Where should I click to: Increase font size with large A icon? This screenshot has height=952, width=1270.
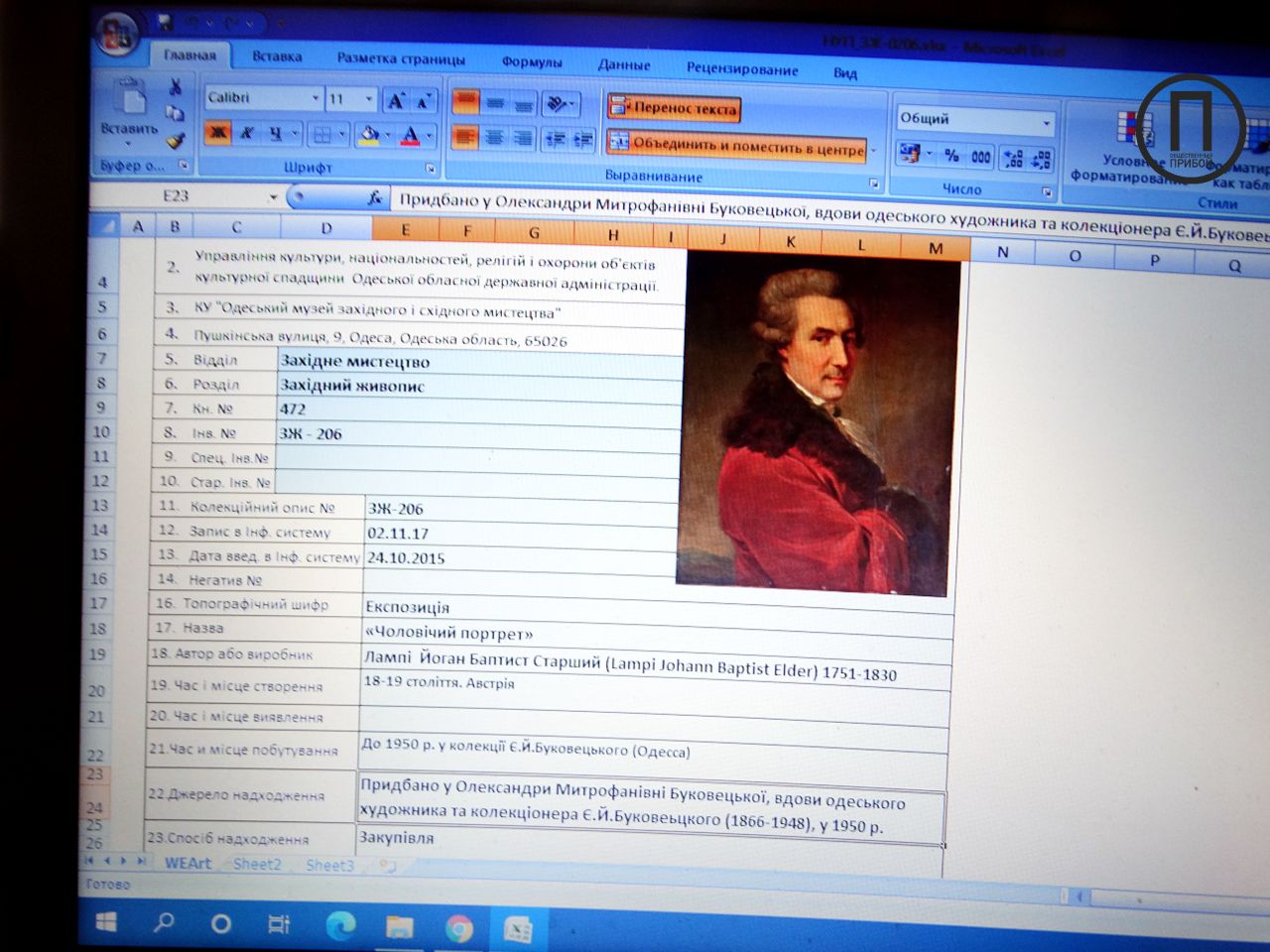coord(395,100)
